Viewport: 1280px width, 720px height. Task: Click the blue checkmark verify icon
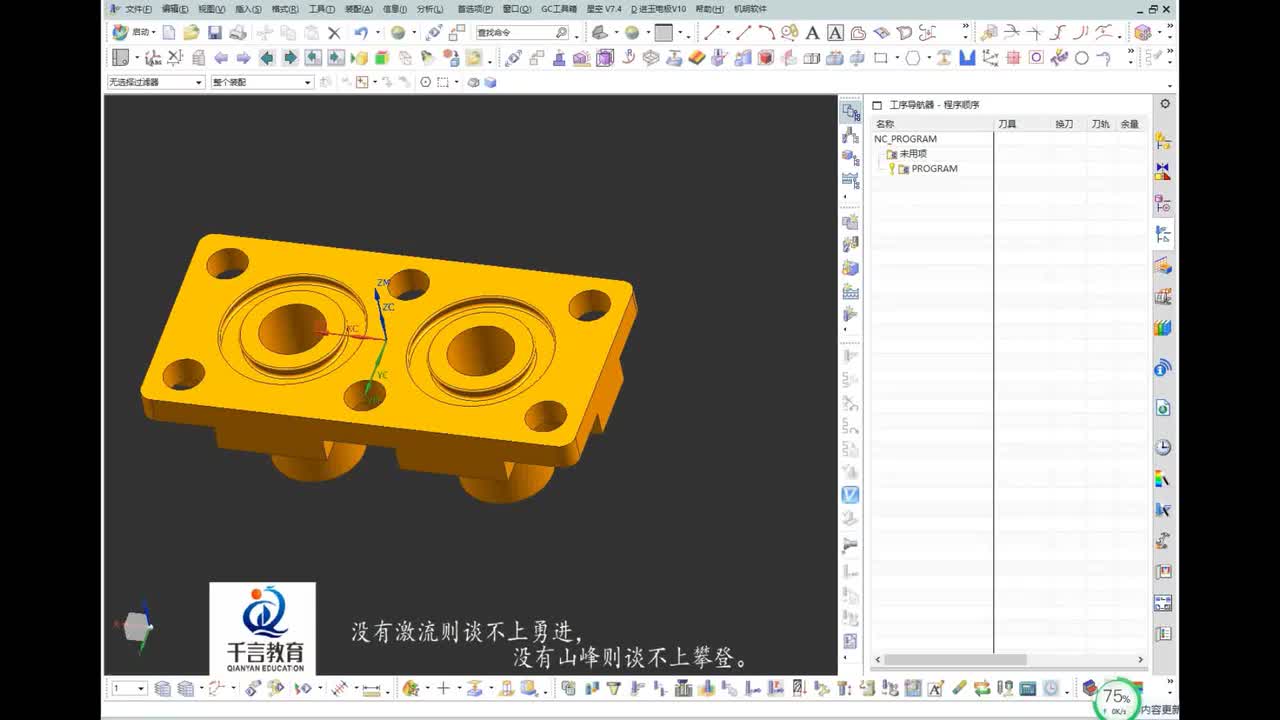click(850, 495)
